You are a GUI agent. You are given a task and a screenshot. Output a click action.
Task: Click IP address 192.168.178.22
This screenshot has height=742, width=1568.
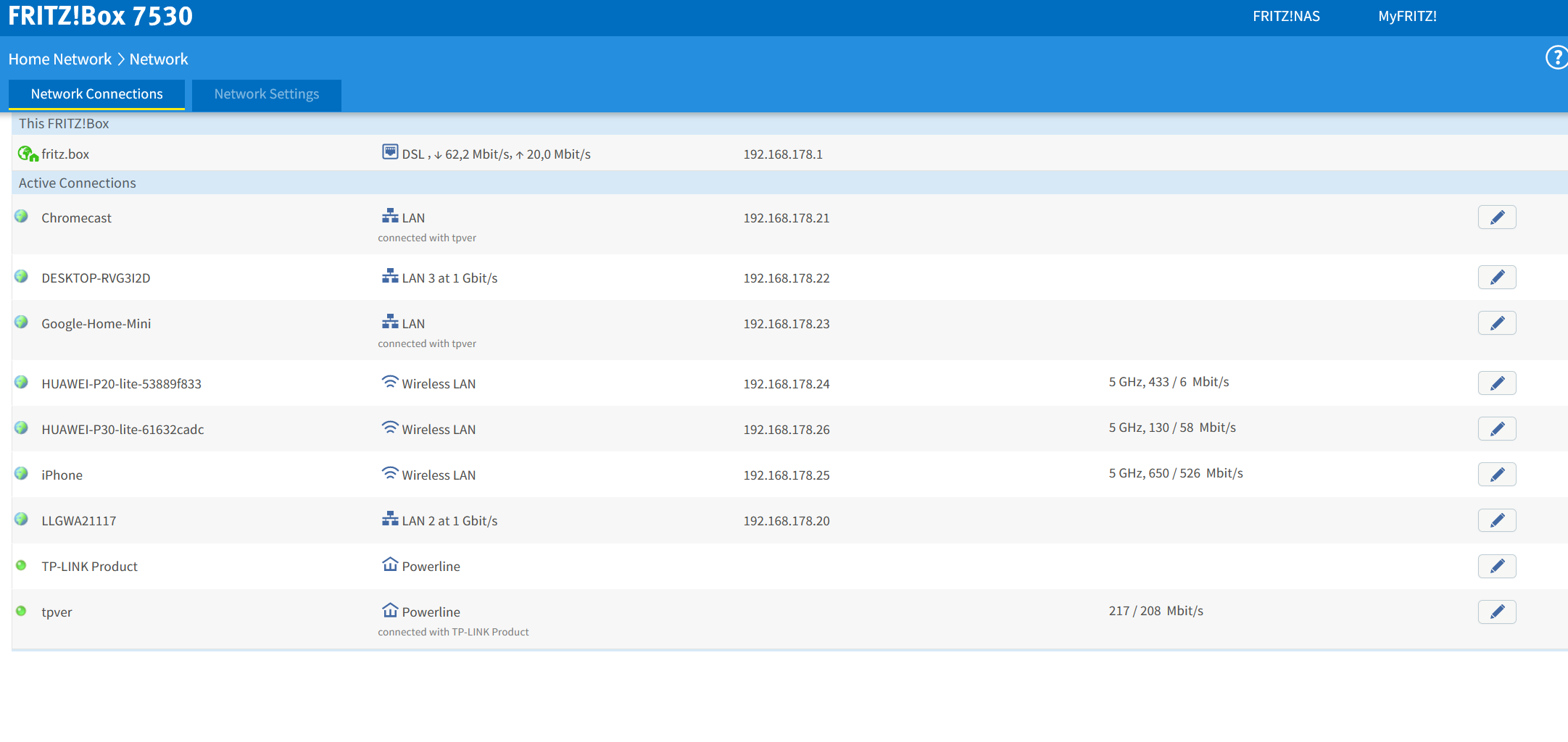click(787, 278)
